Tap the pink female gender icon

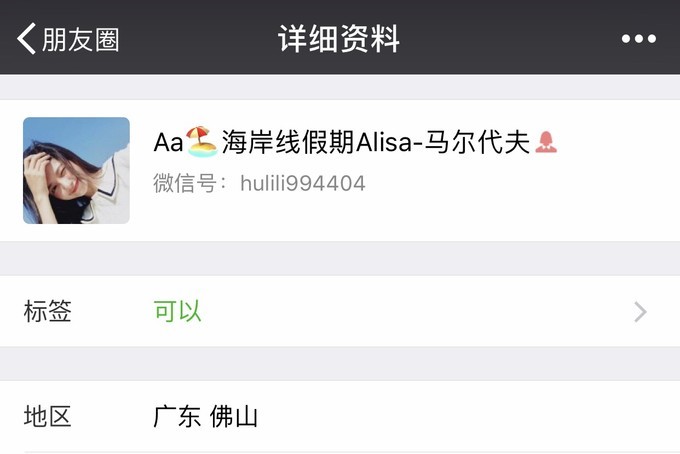pyautogui.click(x=546, y=142)
